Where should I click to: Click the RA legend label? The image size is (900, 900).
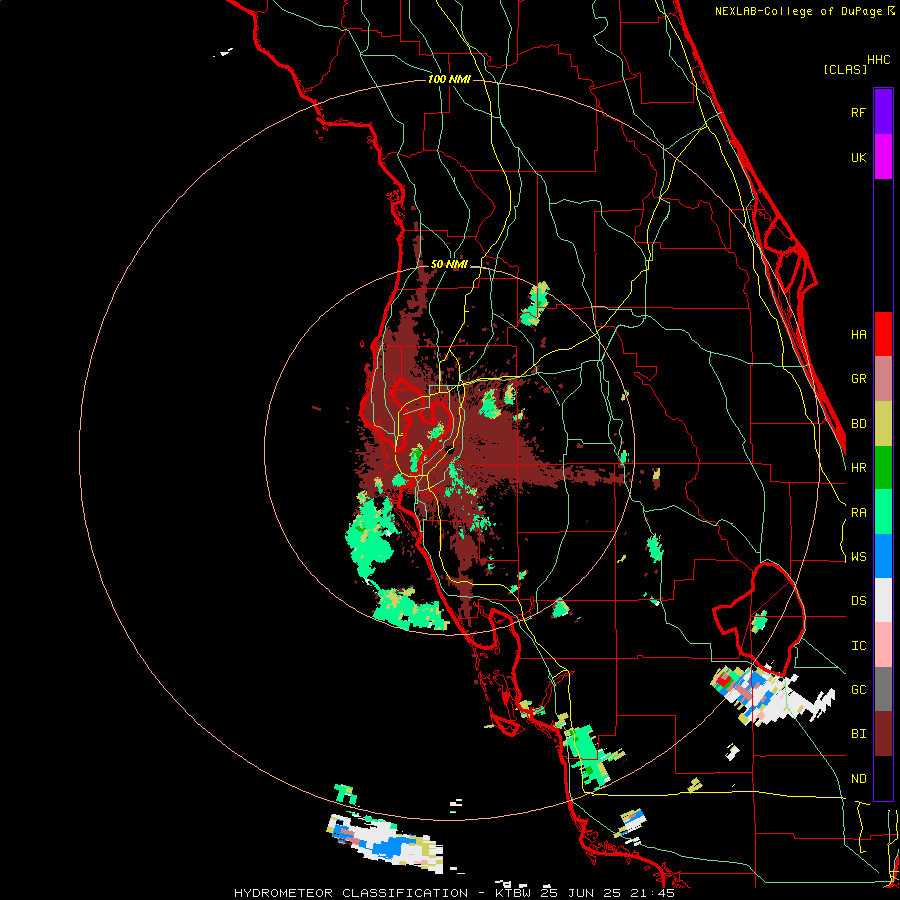858,513
